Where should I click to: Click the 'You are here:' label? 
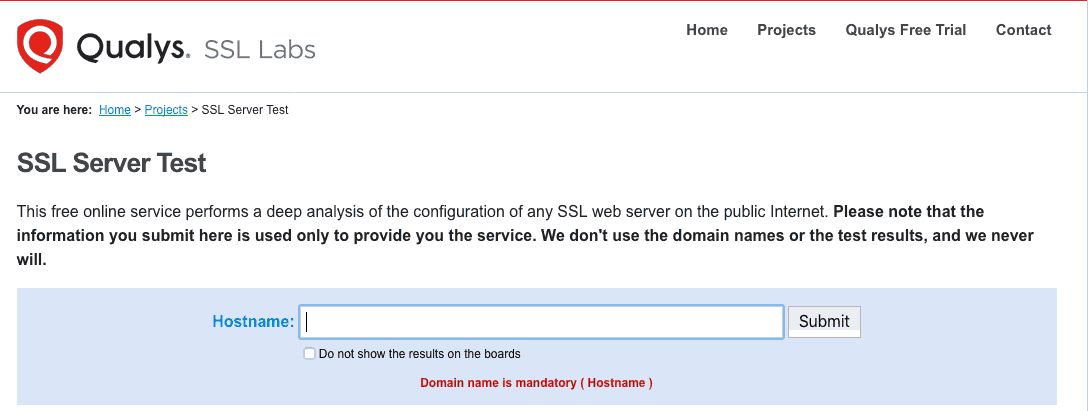(54, 110)
